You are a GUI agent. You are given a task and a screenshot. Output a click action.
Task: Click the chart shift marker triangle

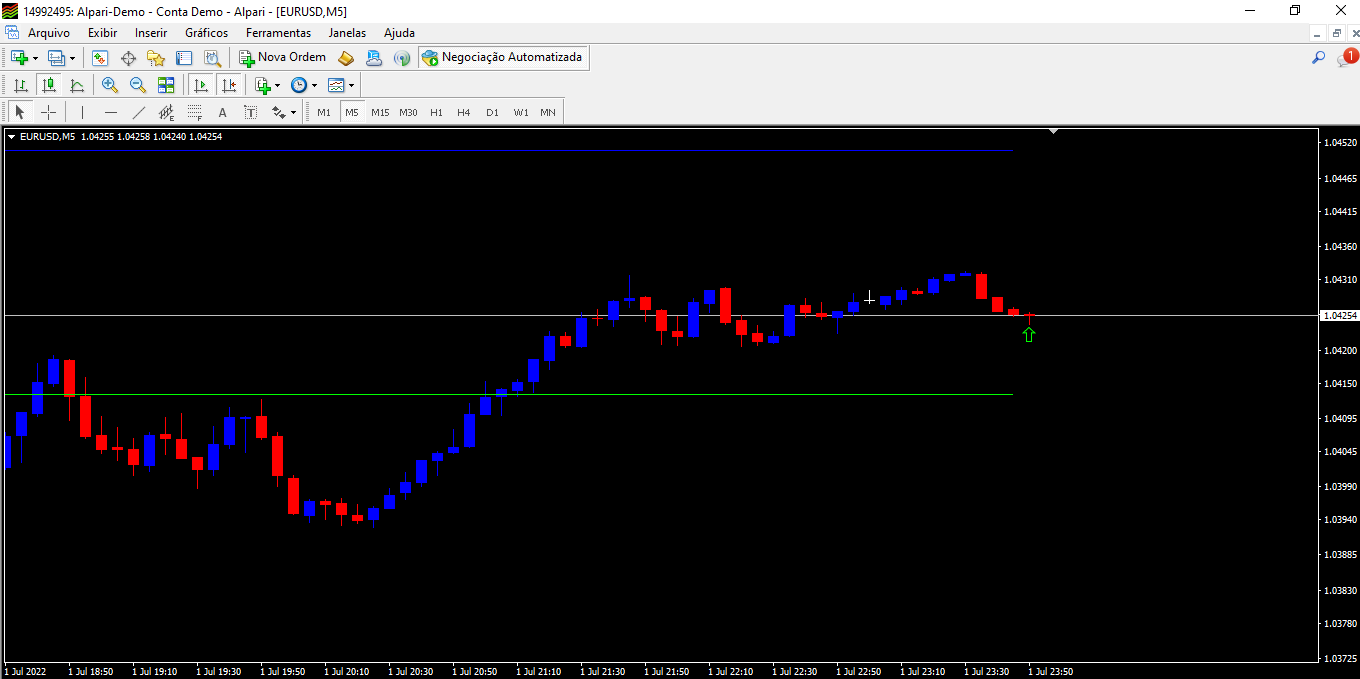tap(1053, 131)
